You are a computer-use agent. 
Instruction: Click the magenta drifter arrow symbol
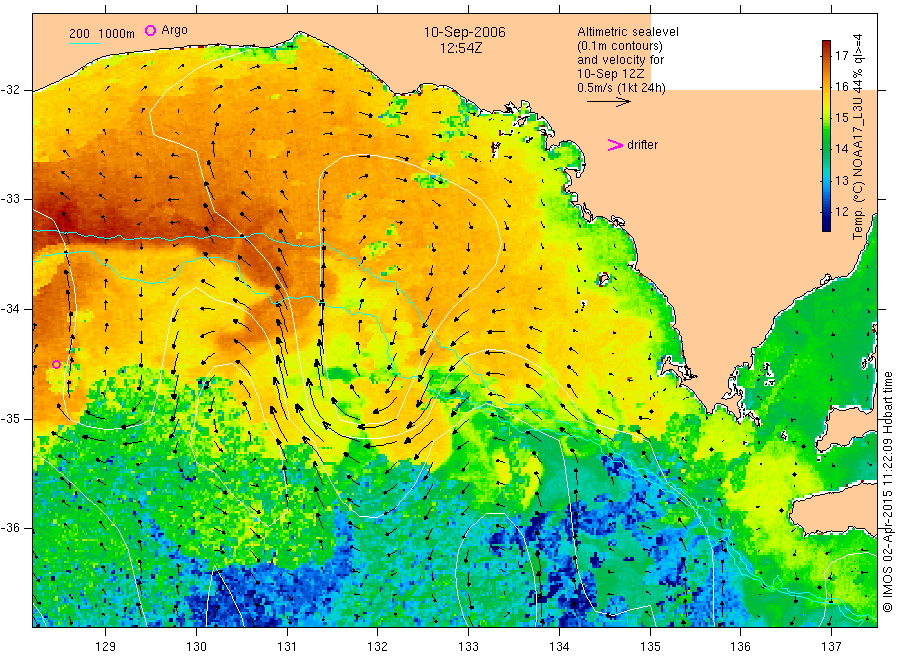pyautogui.click(x=615, y=145)
